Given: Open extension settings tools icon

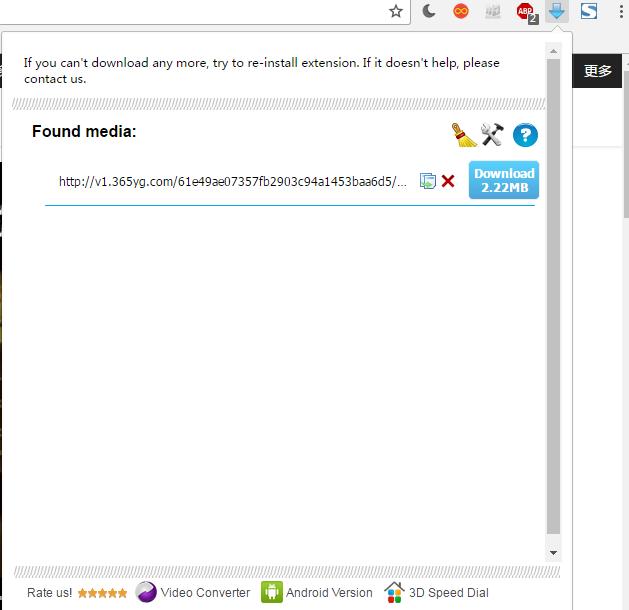Looking at the screenshot, I should pos(492,134).
